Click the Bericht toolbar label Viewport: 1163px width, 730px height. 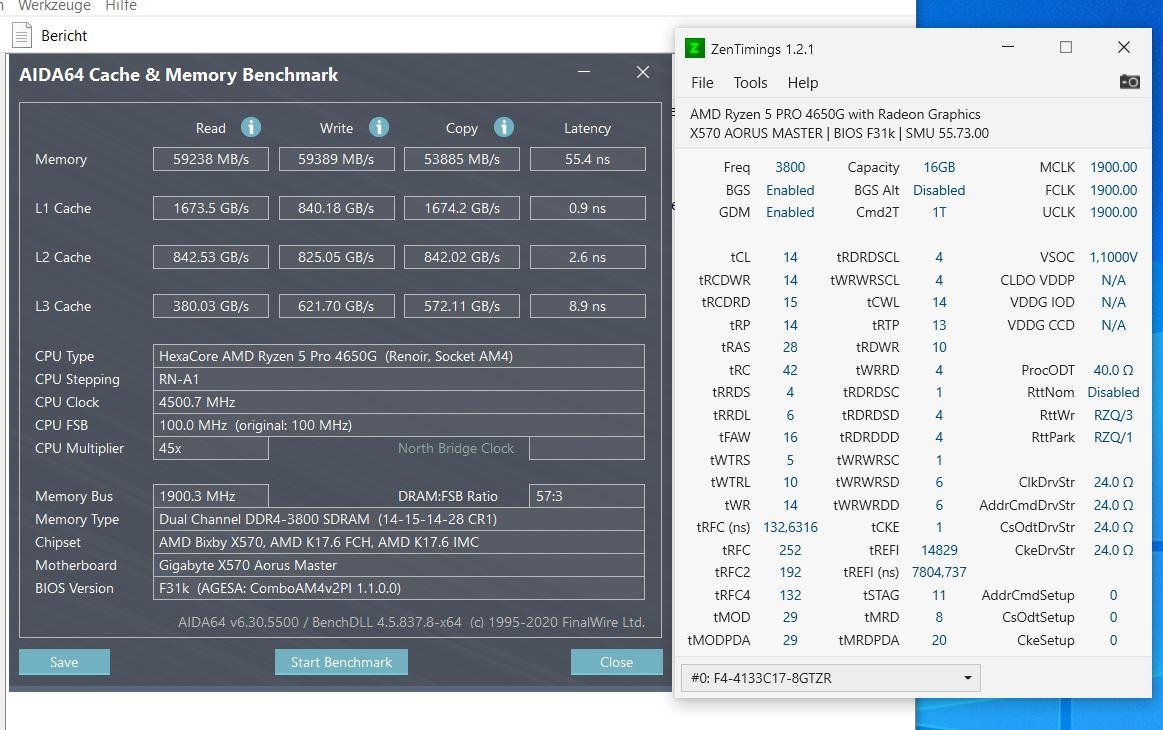pyautogui.click(x=64, y=36)
